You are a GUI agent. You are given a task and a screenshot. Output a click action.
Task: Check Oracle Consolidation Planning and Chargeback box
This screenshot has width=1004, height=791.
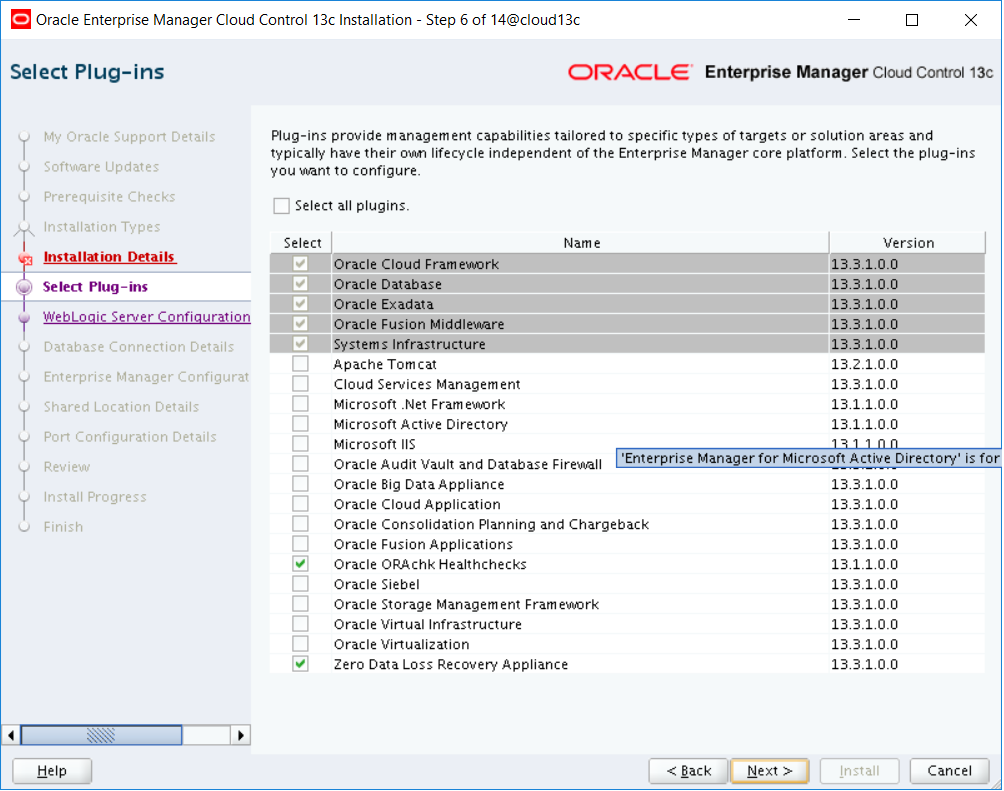coord(300,523)
